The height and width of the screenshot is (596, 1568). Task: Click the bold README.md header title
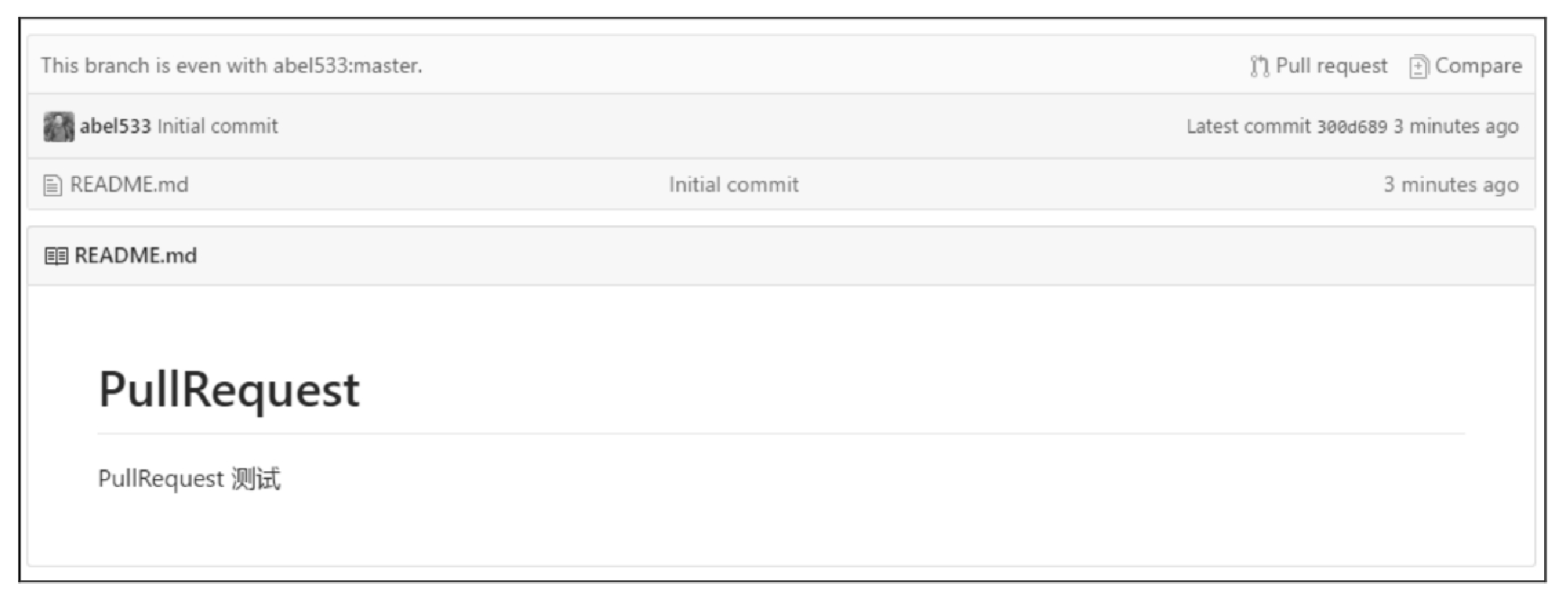(135, 255)
